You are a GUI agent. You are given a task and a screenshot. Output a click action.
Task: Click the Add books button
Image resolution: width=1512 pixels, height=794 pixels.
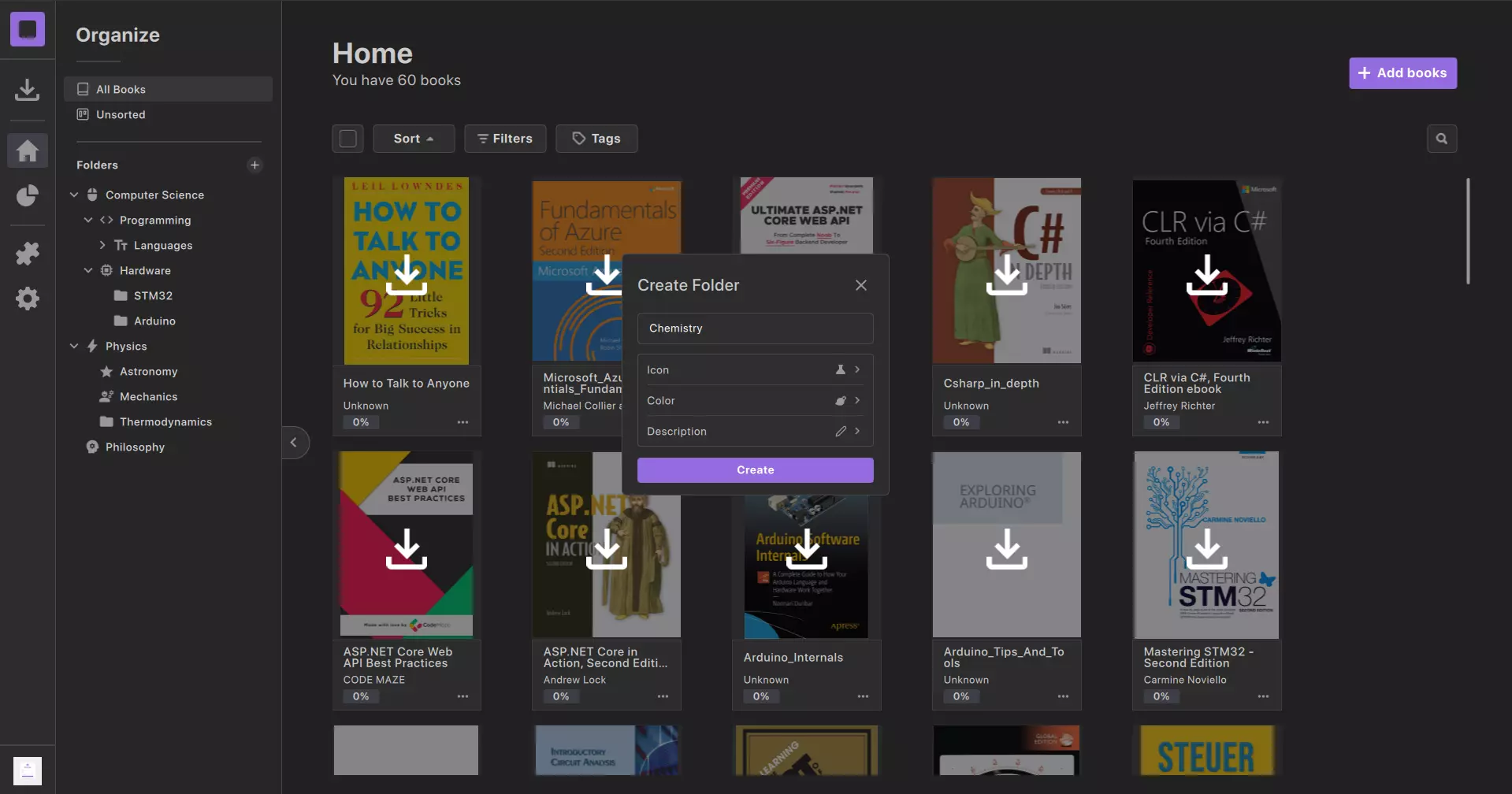1402,73
